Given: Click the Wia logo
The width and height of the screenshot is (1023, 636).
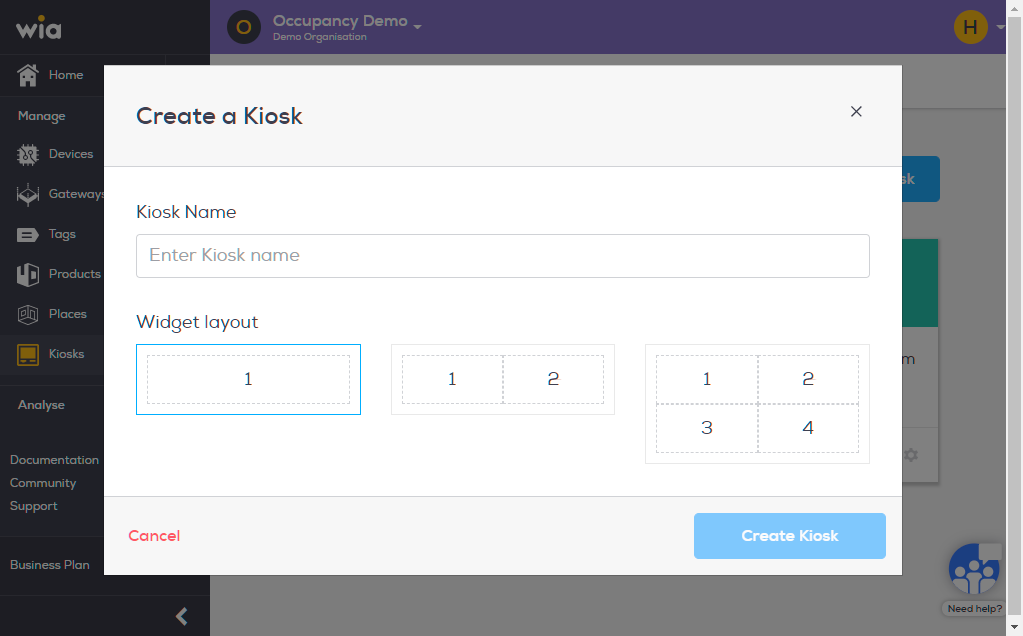Looking at the screenshot, I should (38, 28).
